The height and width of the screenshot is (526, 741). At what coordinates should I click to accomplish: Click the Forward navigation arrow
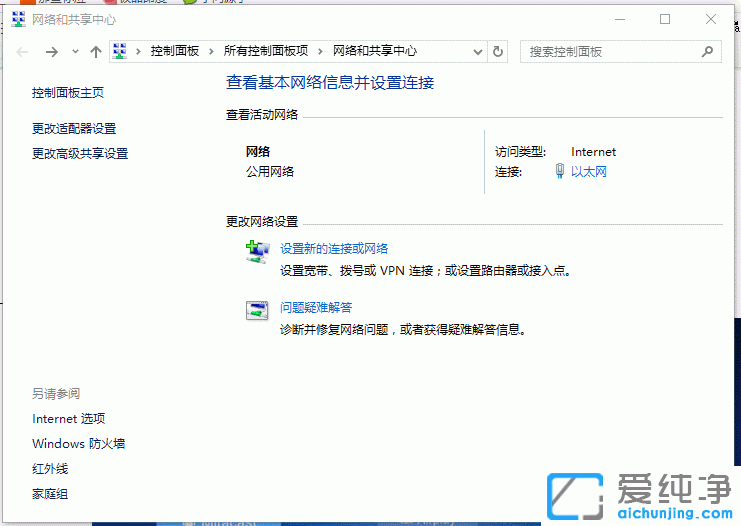52,52
